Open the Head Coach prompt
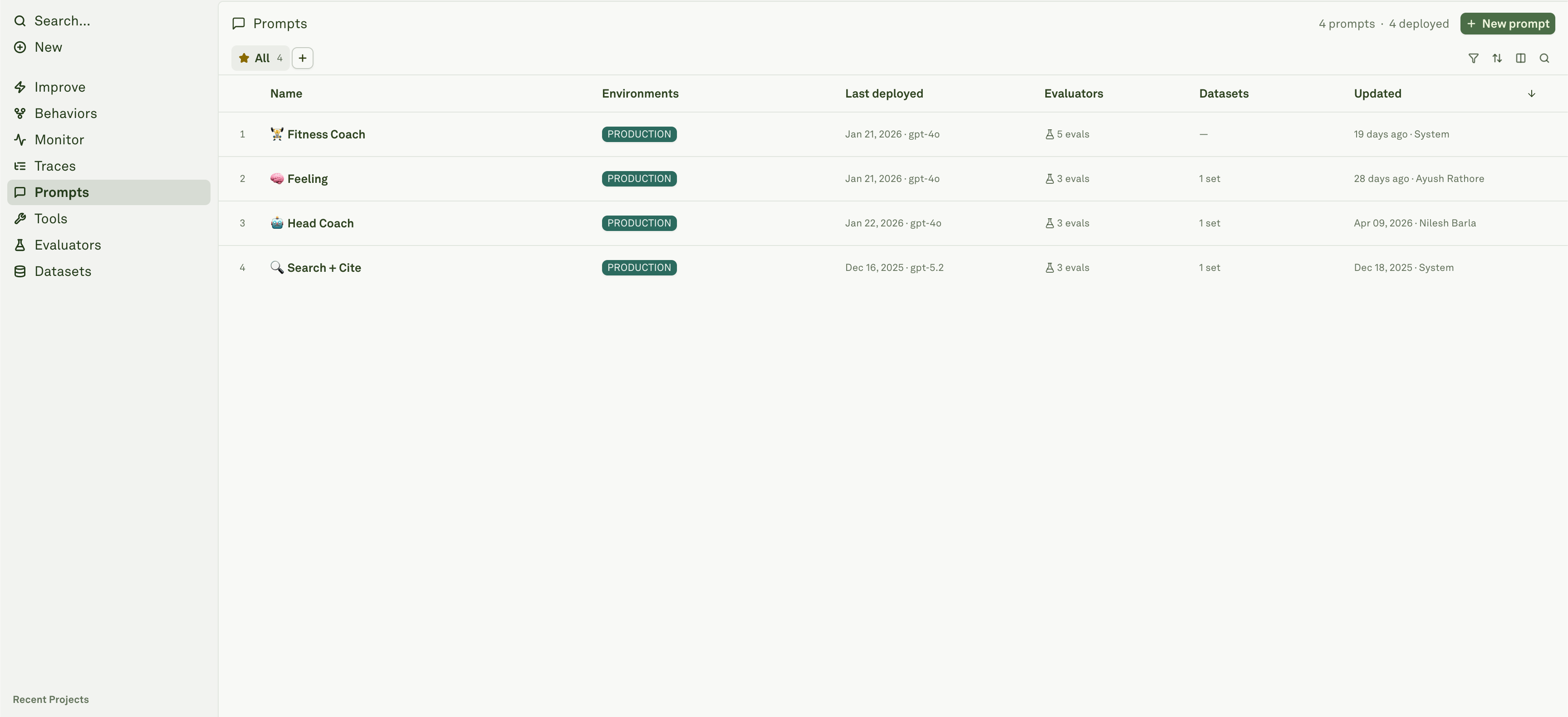The image size is (1568, 717). pyautogui.click(x=320, y=223)
